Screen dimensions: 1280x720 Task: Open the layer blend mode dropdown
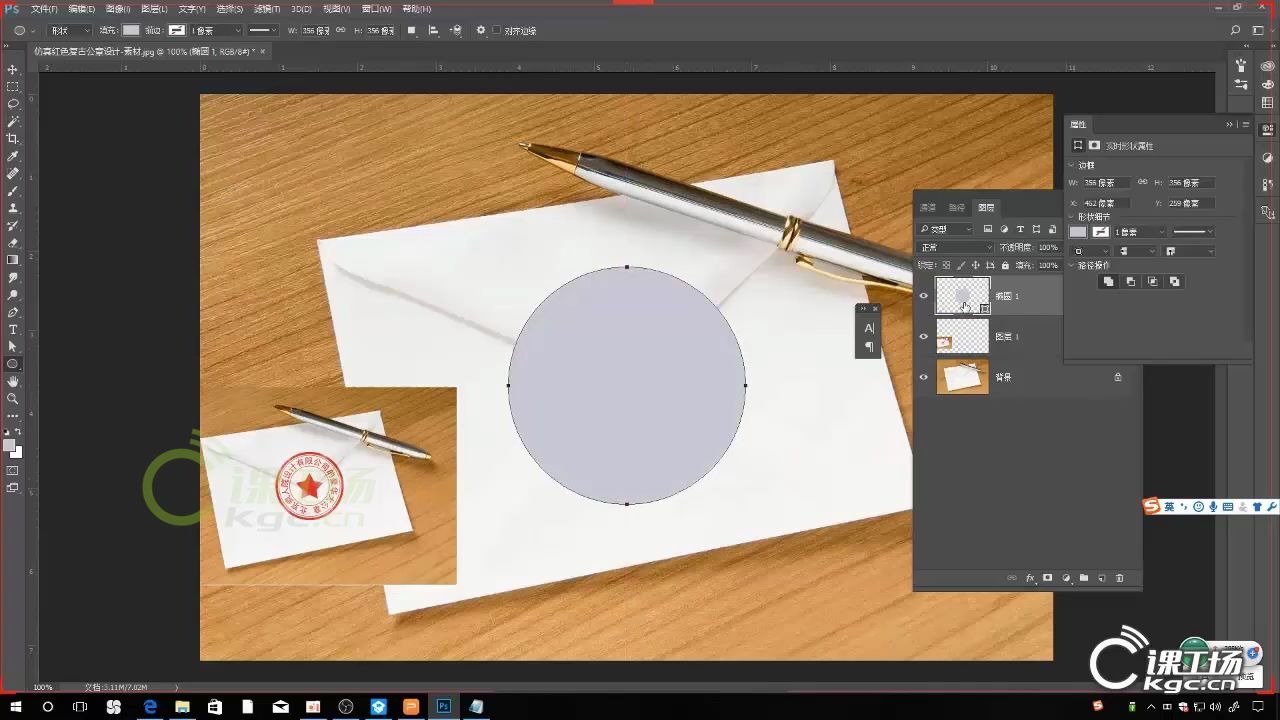point(957,247)
